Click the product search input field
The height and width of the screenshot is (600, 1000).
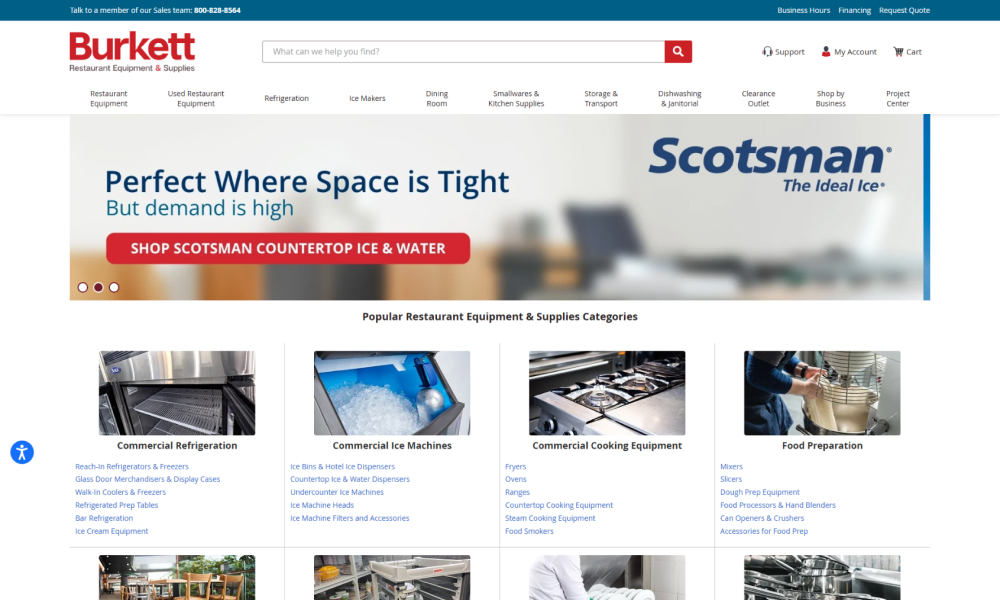click(x=463, y=52)
